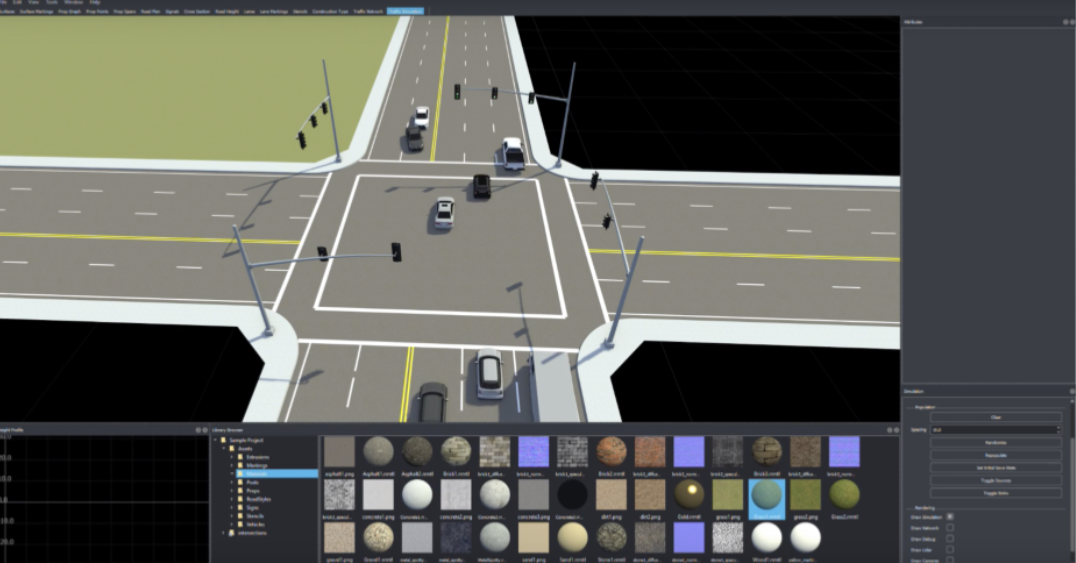Image resolution: width=1076 pixels, height=563 pixels.
Task: Expand the Props folder arrow
Action: 232,490
